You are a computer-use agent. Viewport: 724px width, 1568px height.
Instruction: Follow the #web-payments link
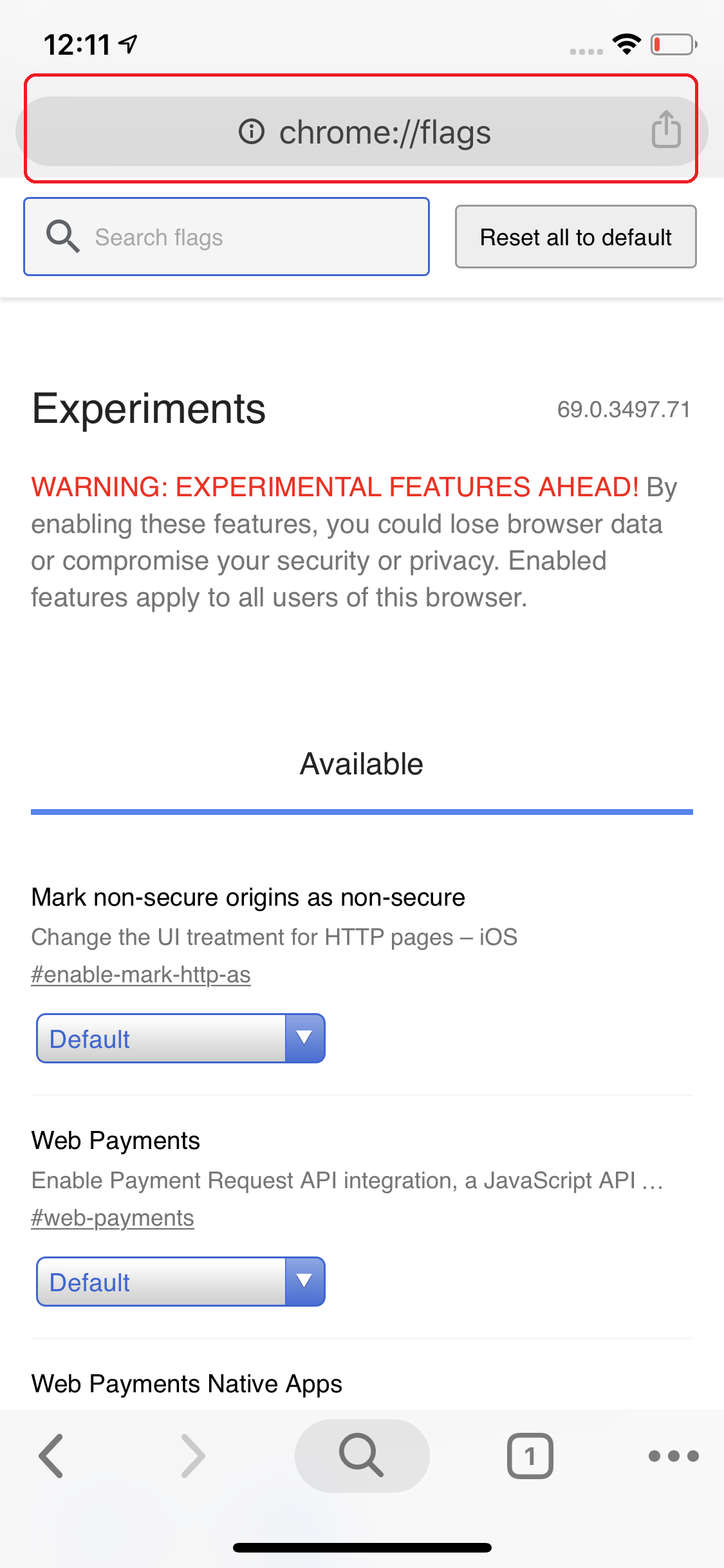(113, 1218)
